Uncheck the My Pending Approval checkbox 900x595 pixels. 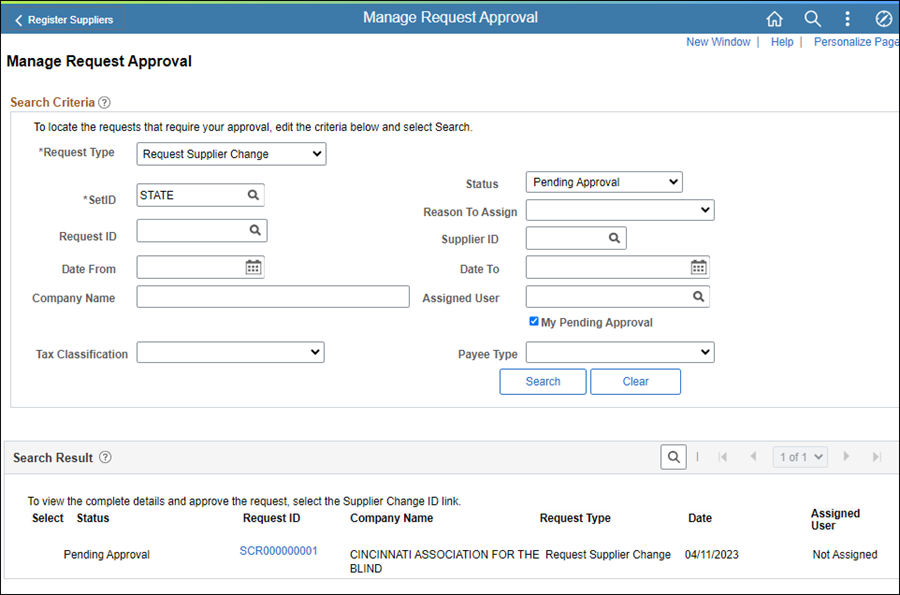(534, 321)
